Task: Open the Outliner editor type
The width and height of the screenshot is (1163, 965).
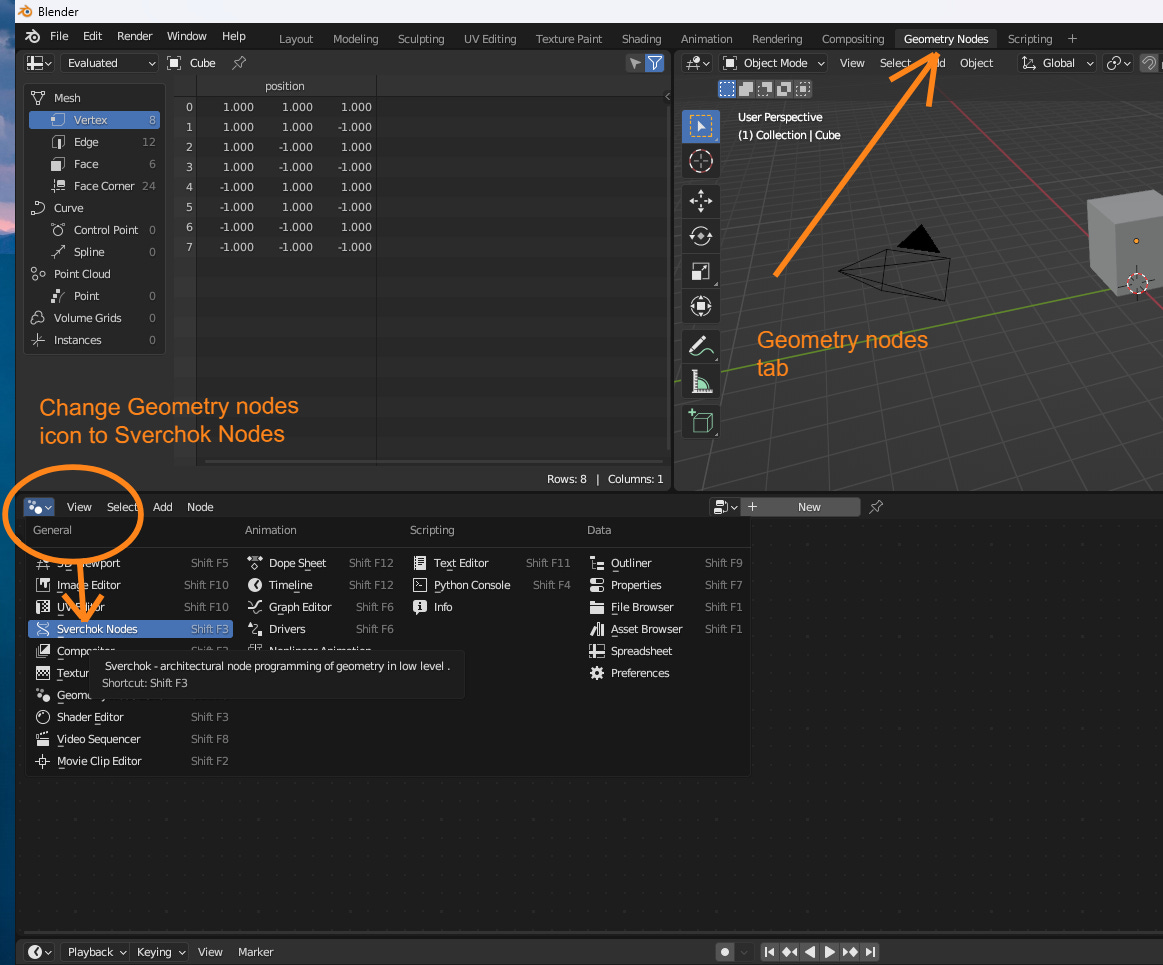Action: [x=665, y=563]
